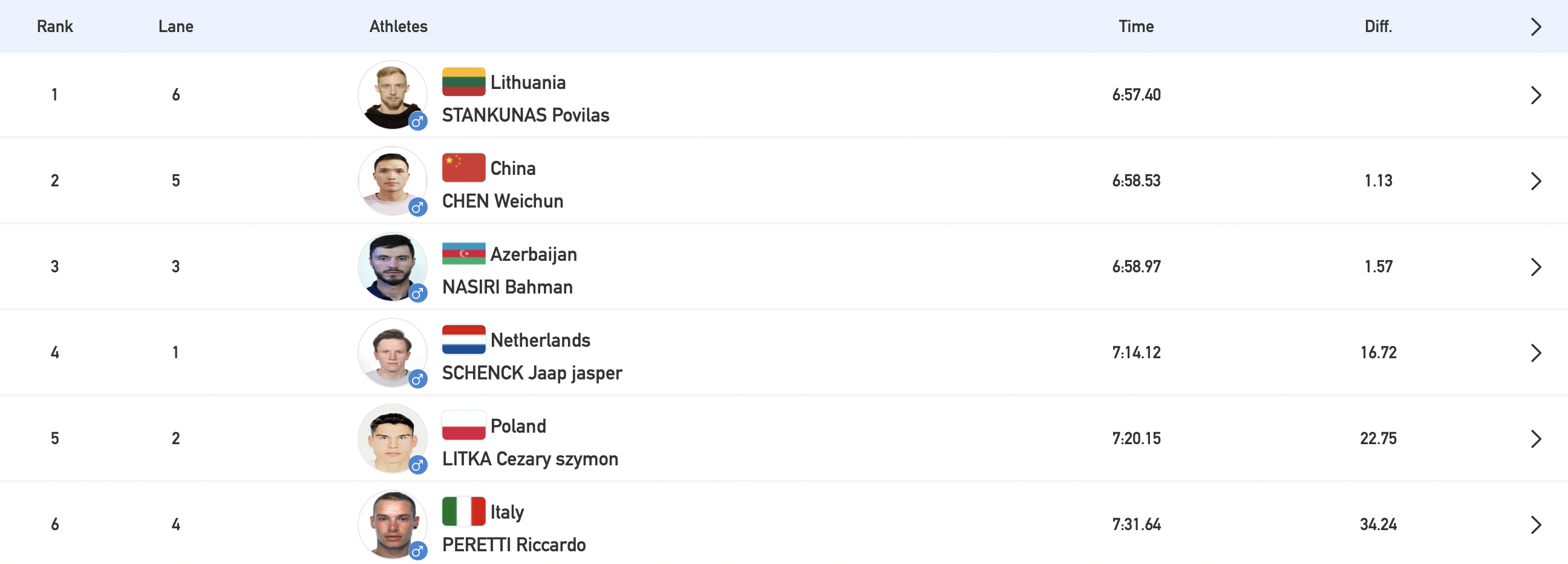The width and height of the screenshot is (1568, 564).
Task: Click male gender badge on Stankunas photo
Action: pos(417,121)
